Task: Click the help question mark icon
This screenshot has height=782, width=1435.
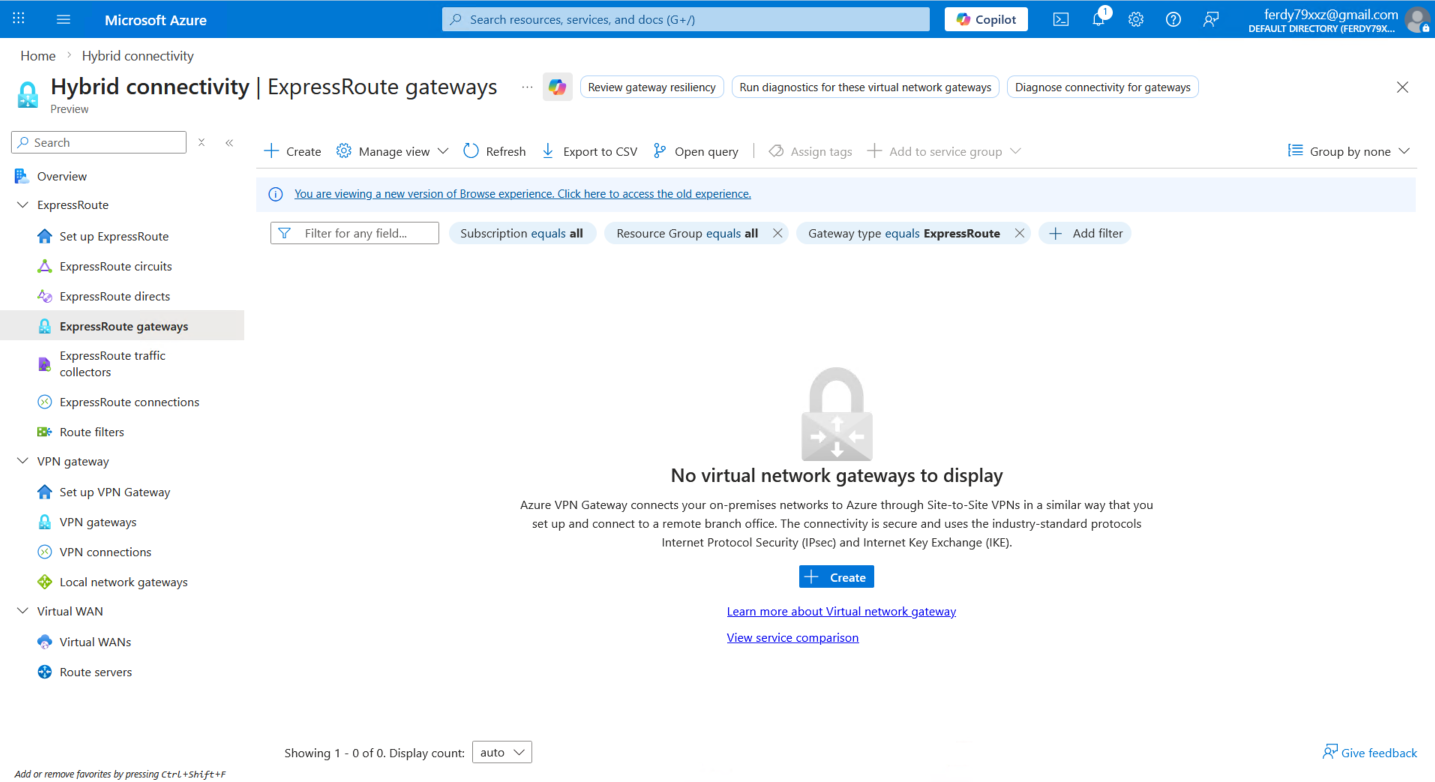Action: (1173, 19)
